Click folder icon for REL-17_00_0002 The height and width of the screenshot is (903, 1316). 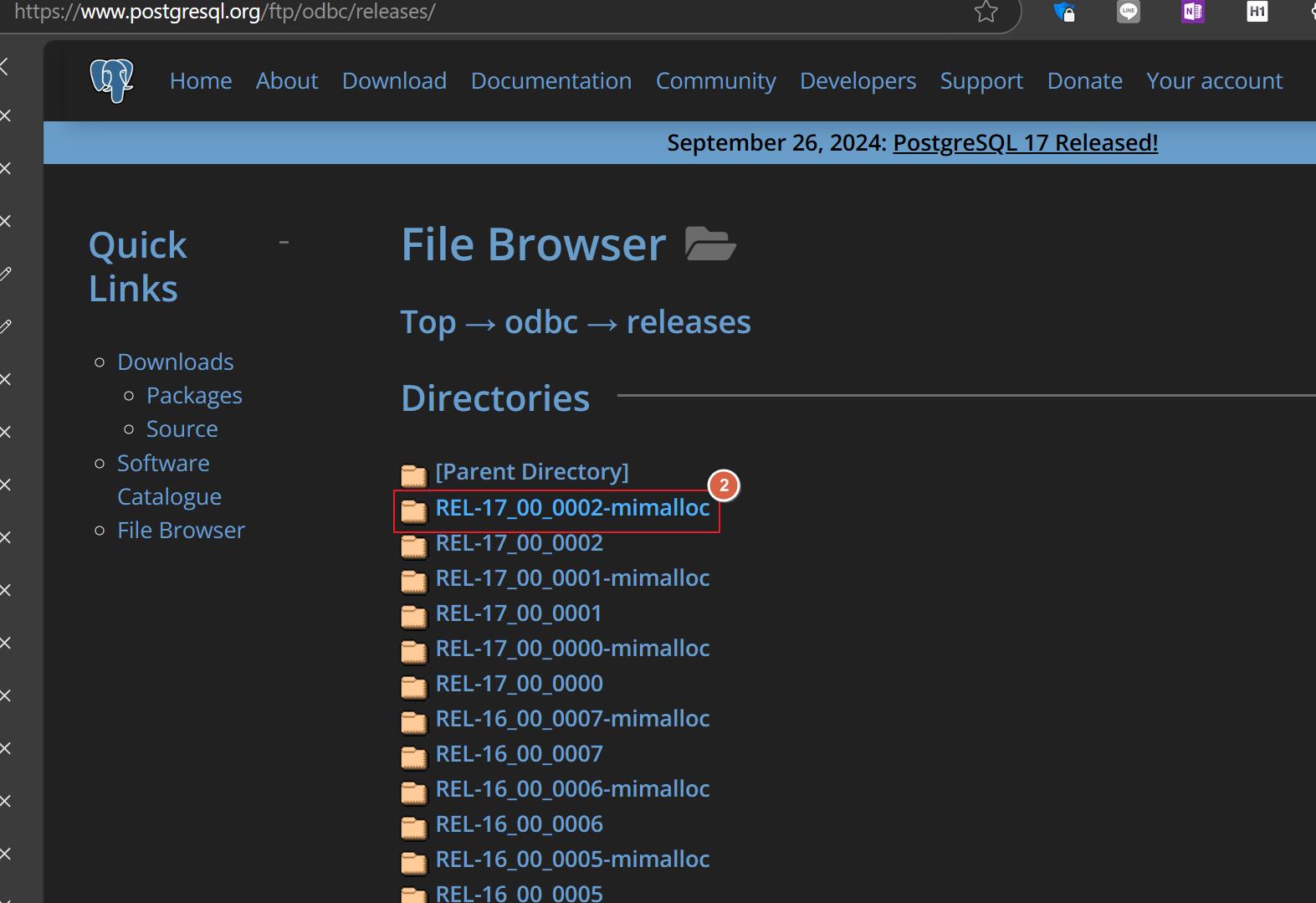click(413, 546)
